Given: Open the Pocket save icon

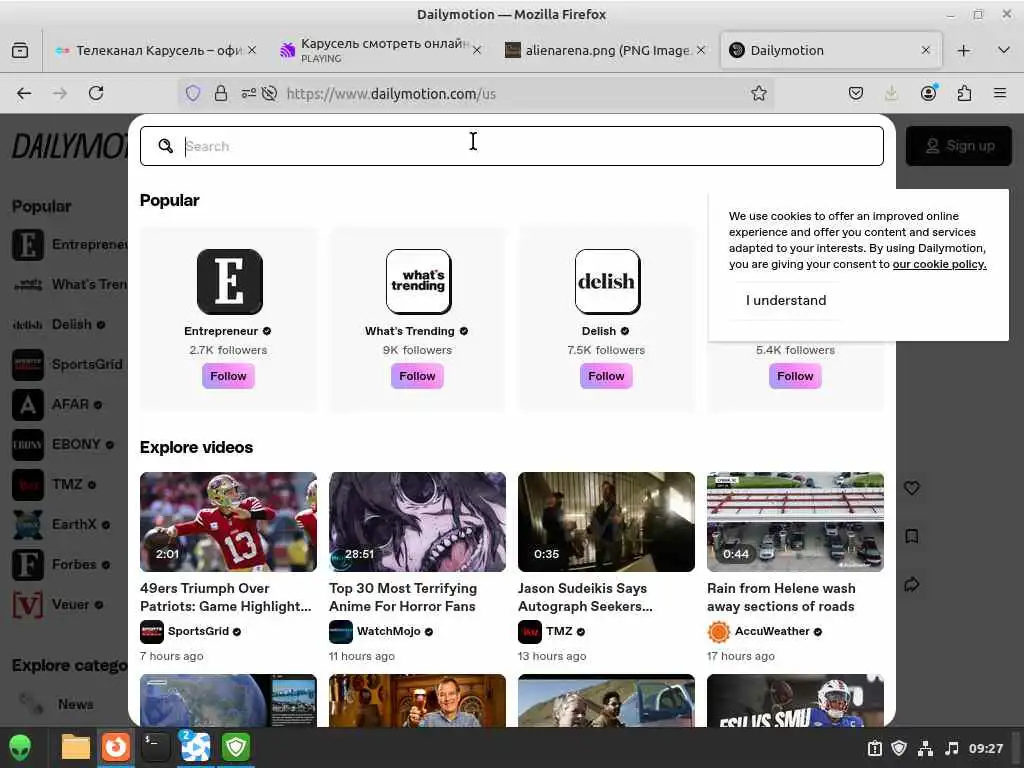Looking at the screenshot, I should click(x=856, y=93).
